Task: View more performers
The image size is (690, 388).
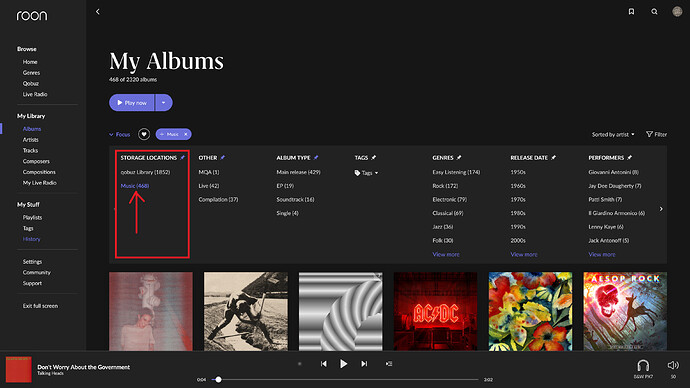Action: tap(602, 254)
